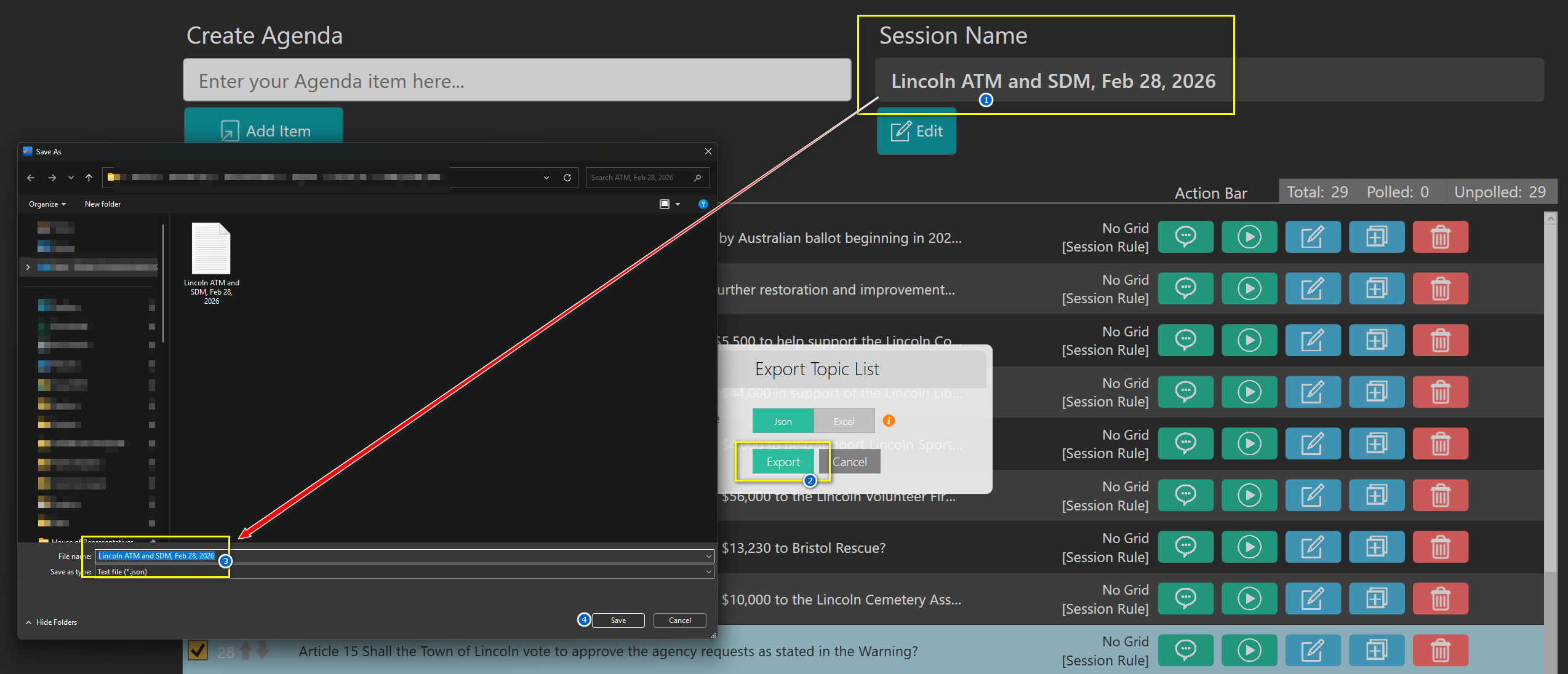Image resolution: width=1568 pixels, height=674 pixels.
Task: Open Save As help icon
Action: point(703,204)
